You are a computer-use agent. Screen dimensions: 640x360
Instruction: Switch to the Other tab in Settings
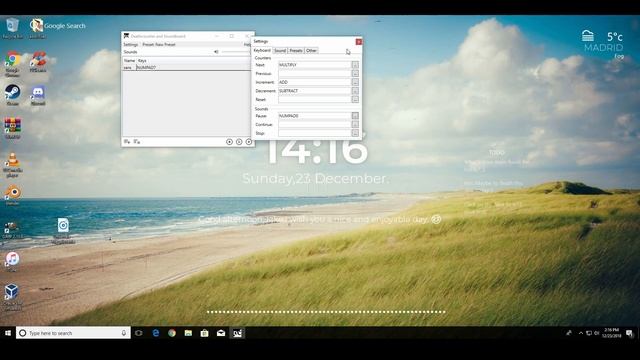tap(311, 51)
